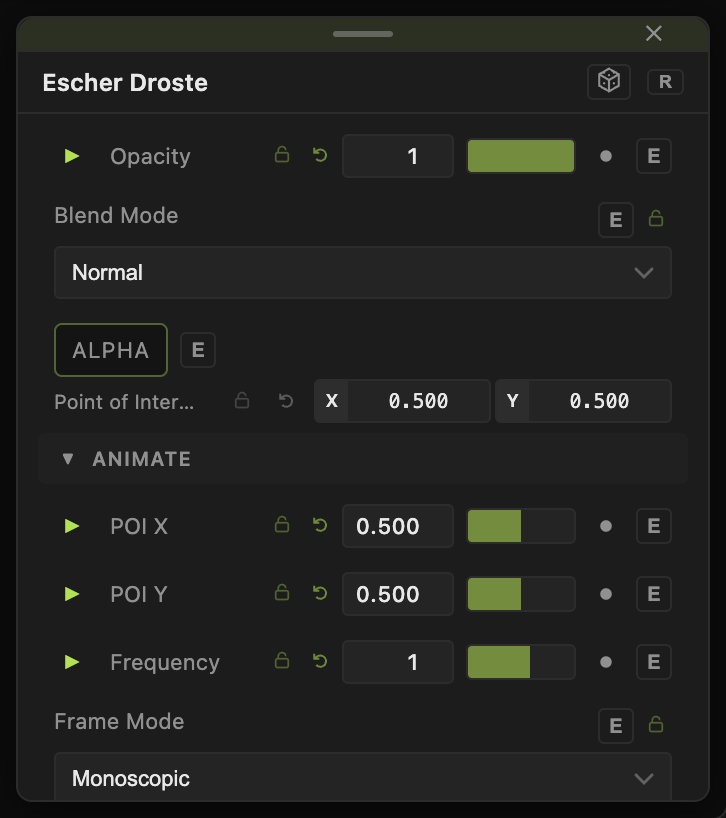Toggle the Opacity keyframe dot
Image resolution: width=726 pixels, height=818 pixels.
pos(606,156)
